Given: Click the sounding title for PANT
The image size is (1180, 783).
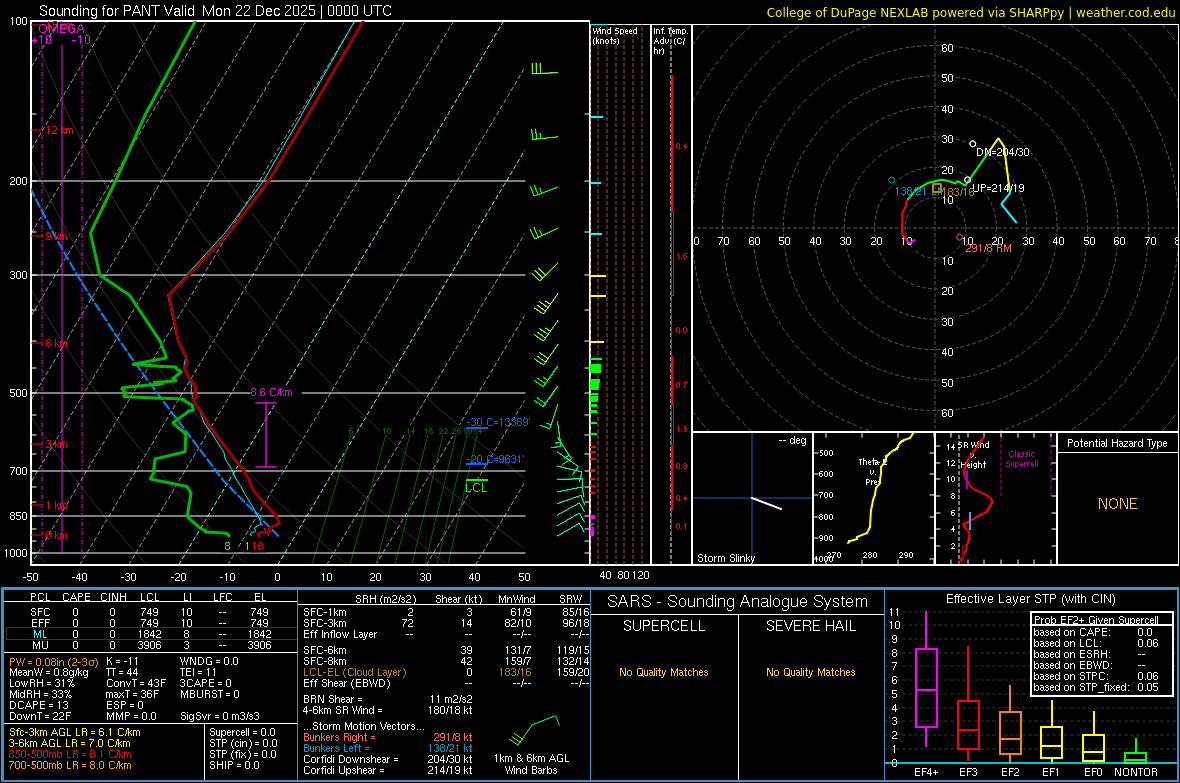Looking at the screenshot, I should coord(215,11).
